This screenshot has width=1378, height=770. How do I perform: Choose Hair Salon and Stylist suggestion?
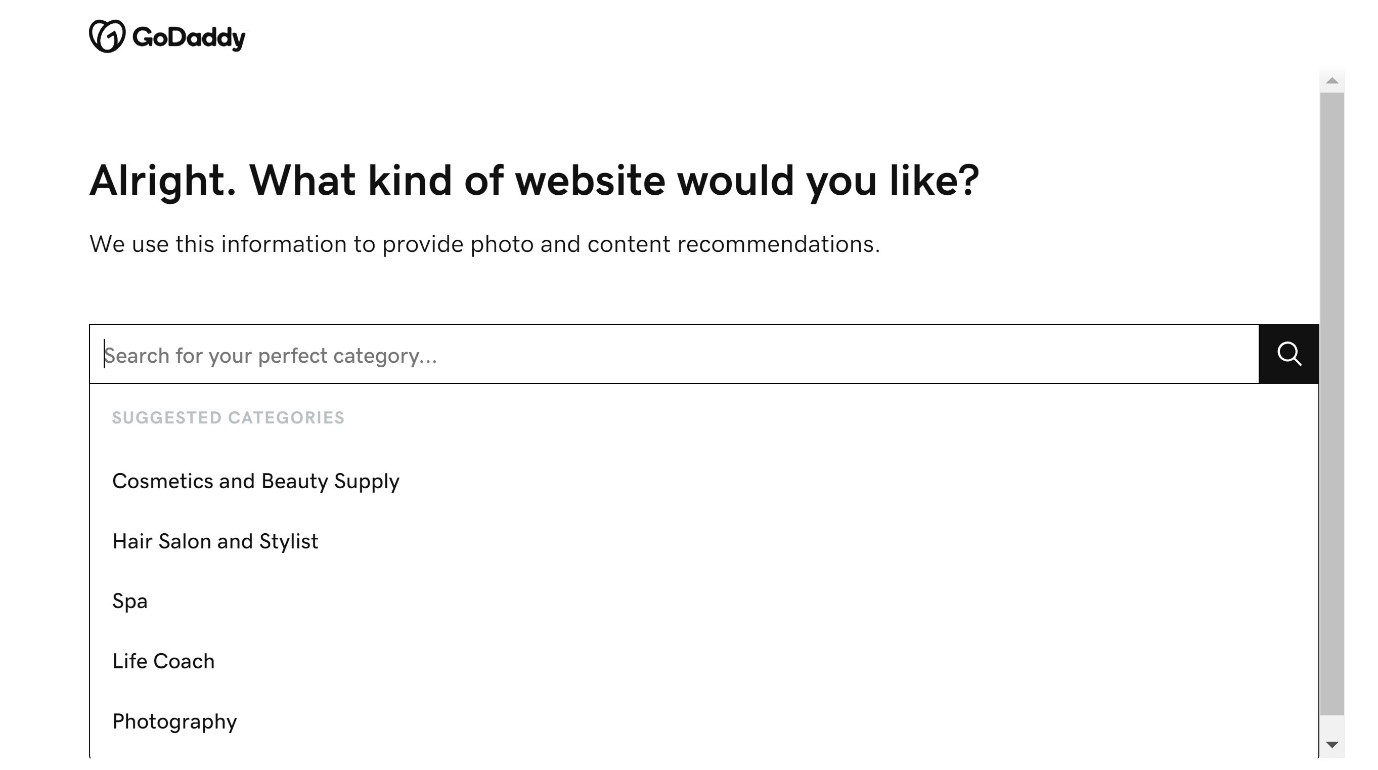(215, 541)
